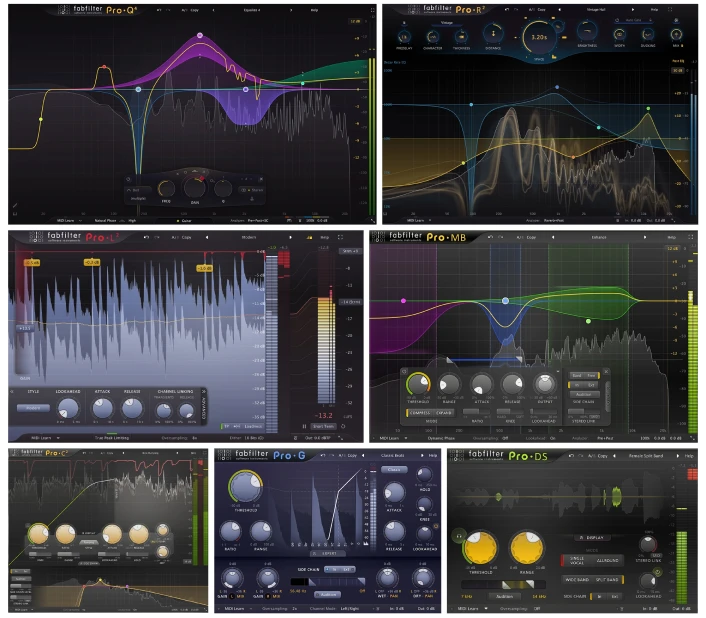This screenshot has width=706, height=618.
Task: Open Dynamic Phase mode dropdown in Pro-MB
Action: (x=441, y=438)
